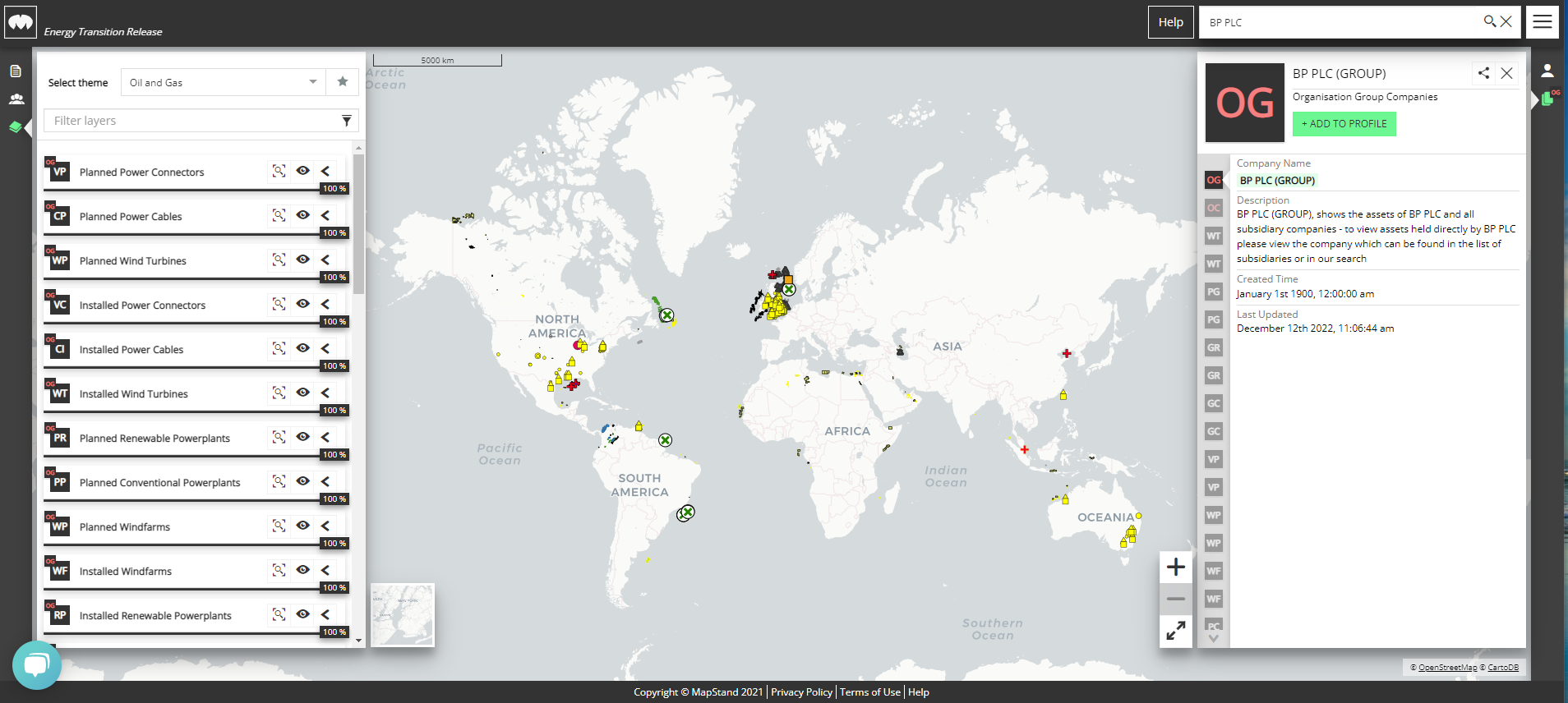1568x703 pixels.
Task: Expand options arrow for Planned Power Connectors
Action: (325, 171)
